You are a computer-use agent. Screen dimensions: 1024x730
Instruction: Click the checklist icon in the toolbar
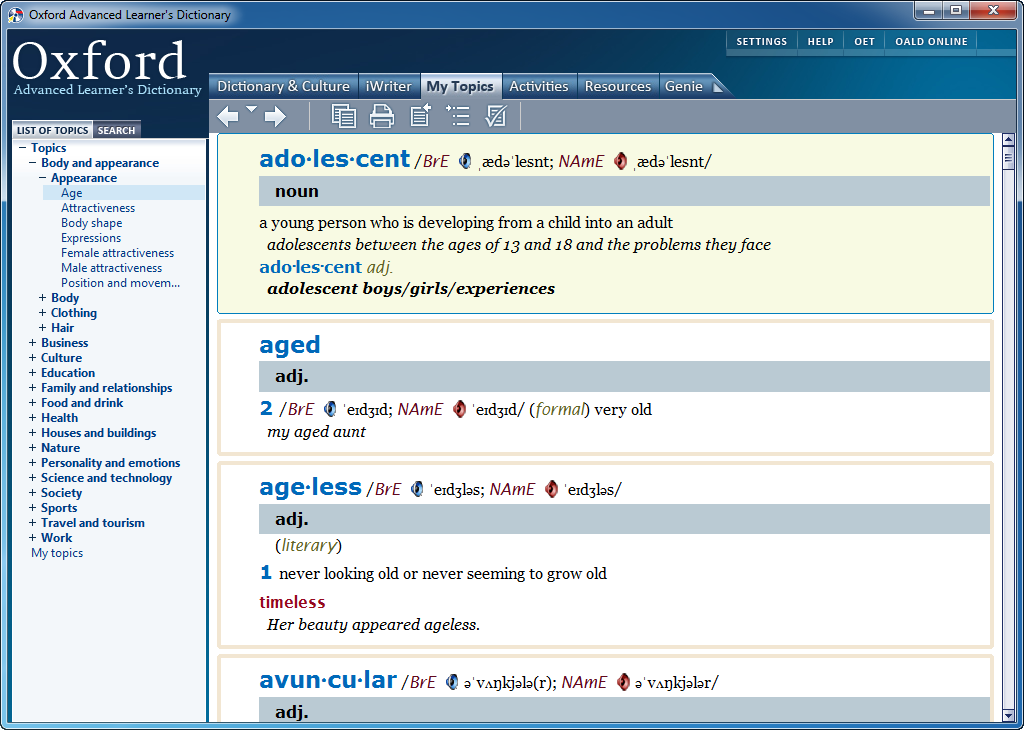click(x=495, y=117)
